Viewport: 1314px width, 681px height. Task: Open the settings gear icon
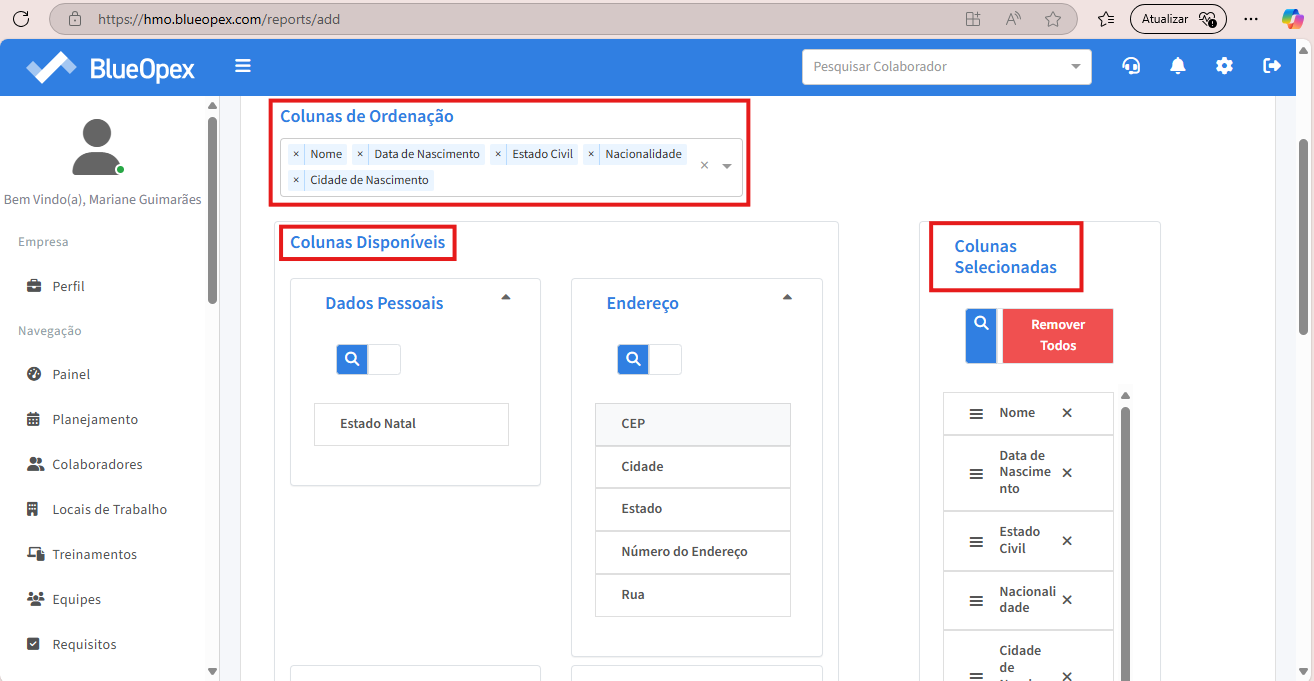(1224, 66)
